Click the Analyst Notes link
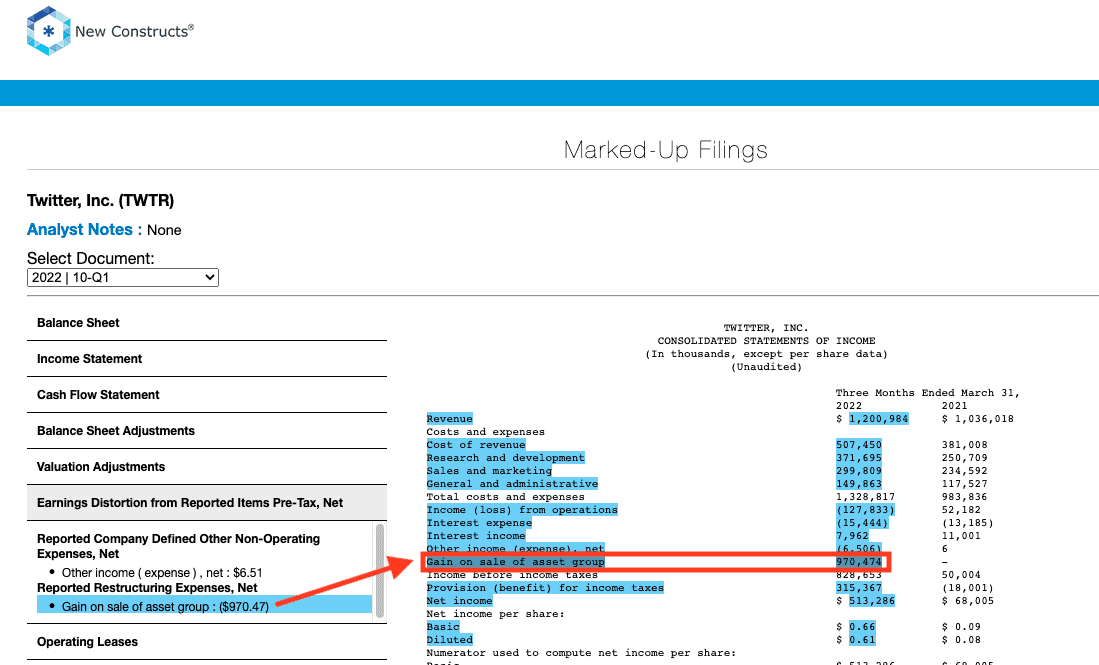The width and height of the screenshot is (1099, 665). 84,230
